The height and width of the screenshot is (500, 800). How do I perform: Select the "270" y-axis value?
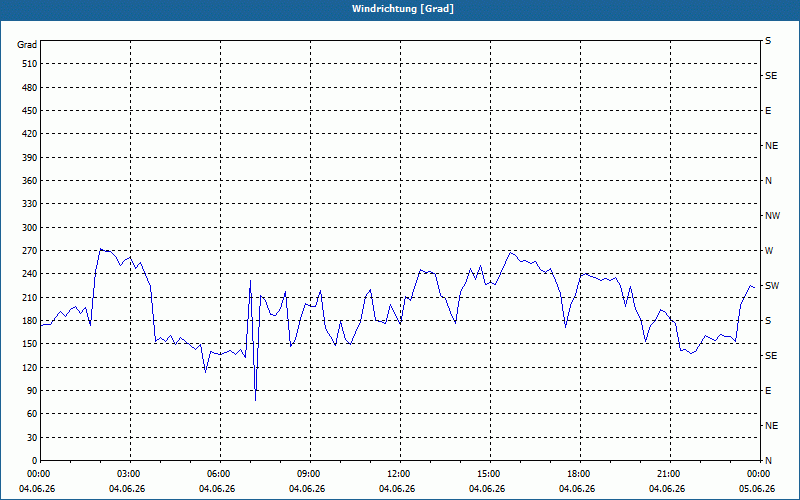(30, 251)
